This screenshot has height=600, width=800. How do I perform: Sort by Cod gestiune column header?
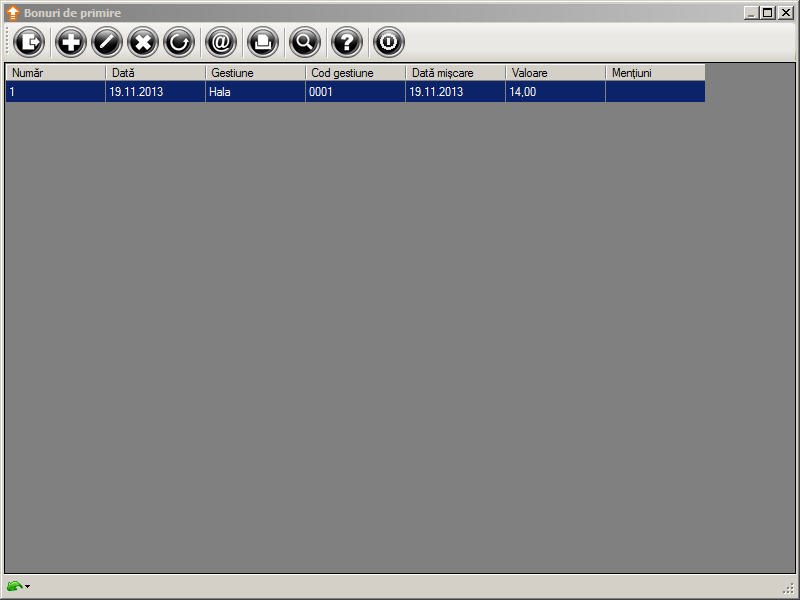click(355, 73)
